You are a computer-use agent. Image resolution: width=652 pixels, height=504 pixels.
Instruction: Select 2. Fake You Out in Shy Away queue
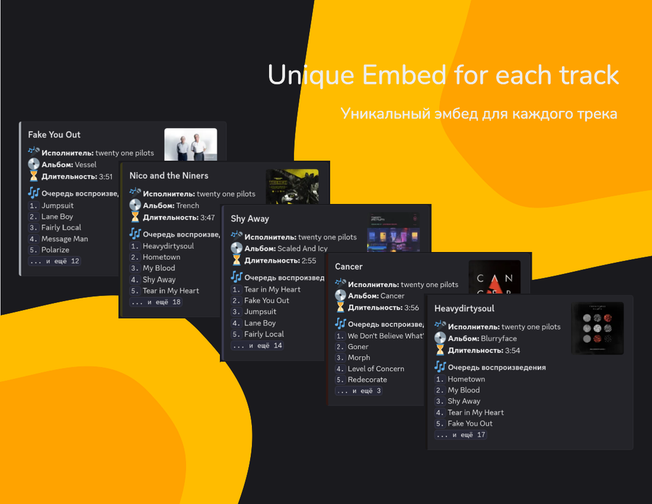tap(260, 300)
